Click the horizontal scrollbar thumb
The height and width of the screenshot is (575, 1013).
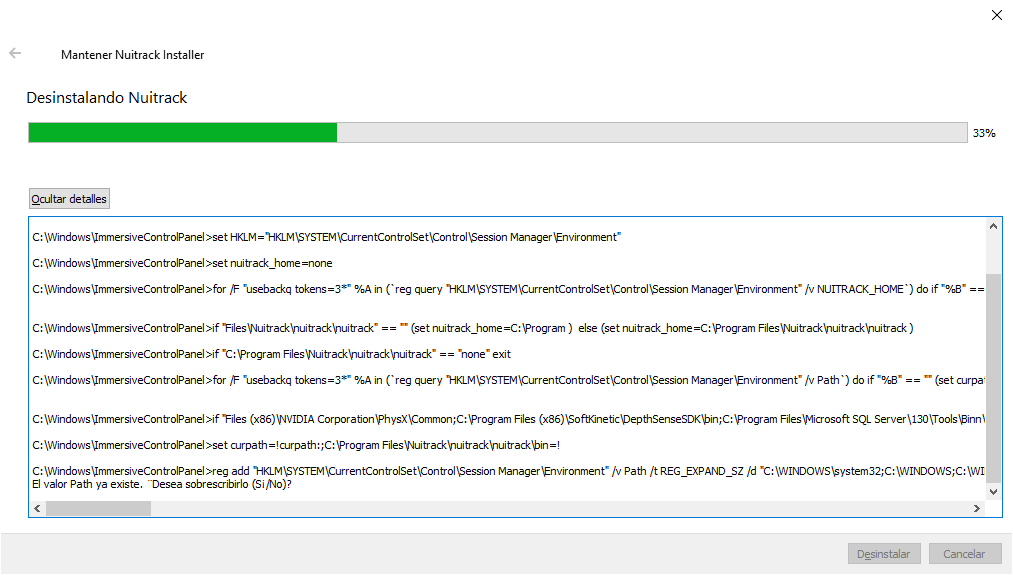click(98, 508)
